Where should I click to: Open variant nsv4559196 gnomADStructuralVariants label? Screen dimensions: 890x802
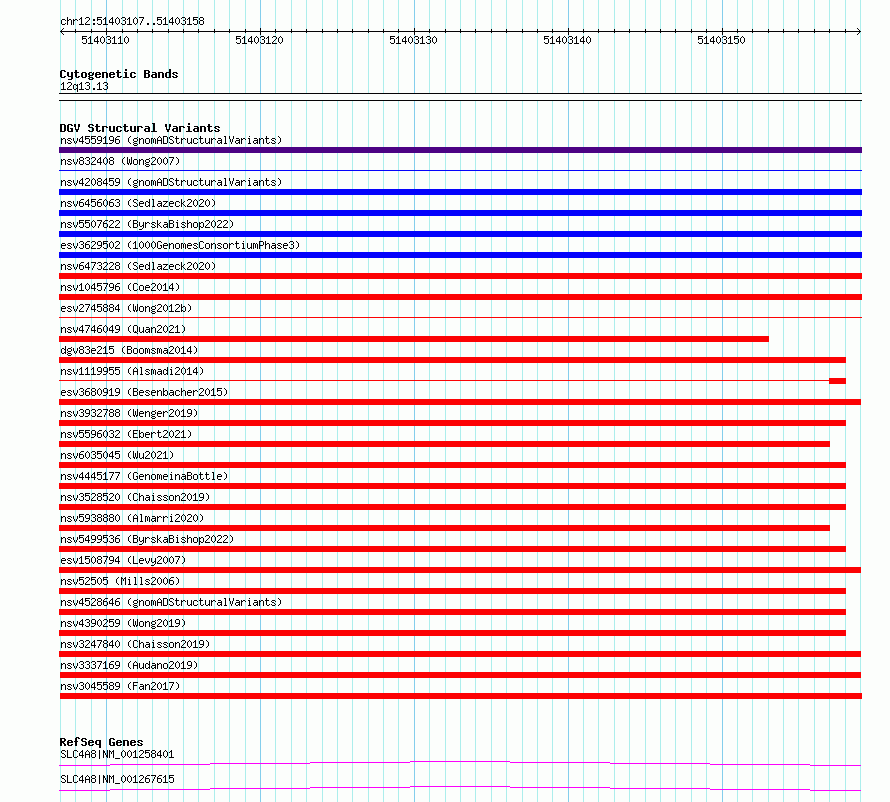pos(171,140)
